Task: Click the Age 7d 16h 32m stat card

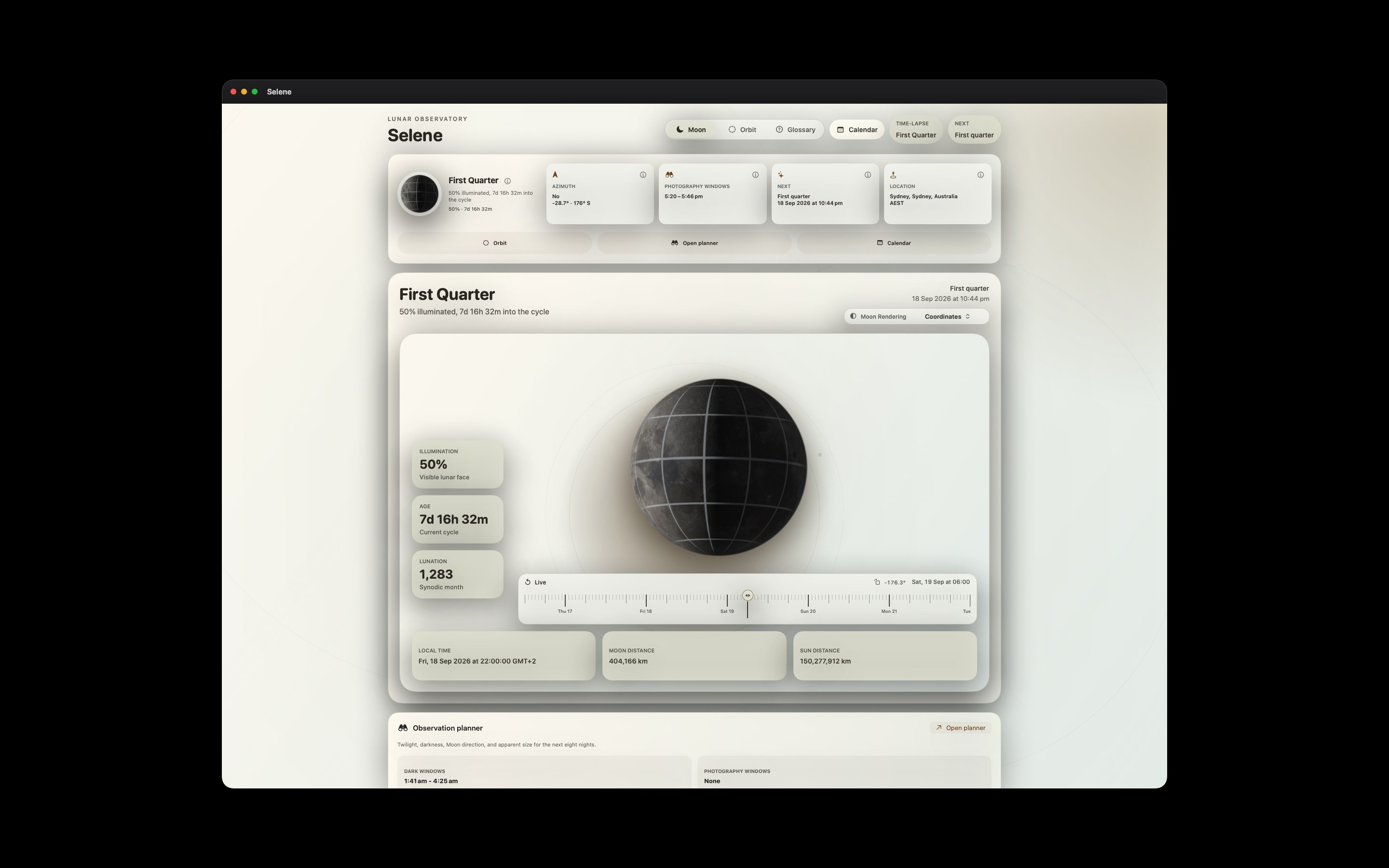Action: [457, 519]
